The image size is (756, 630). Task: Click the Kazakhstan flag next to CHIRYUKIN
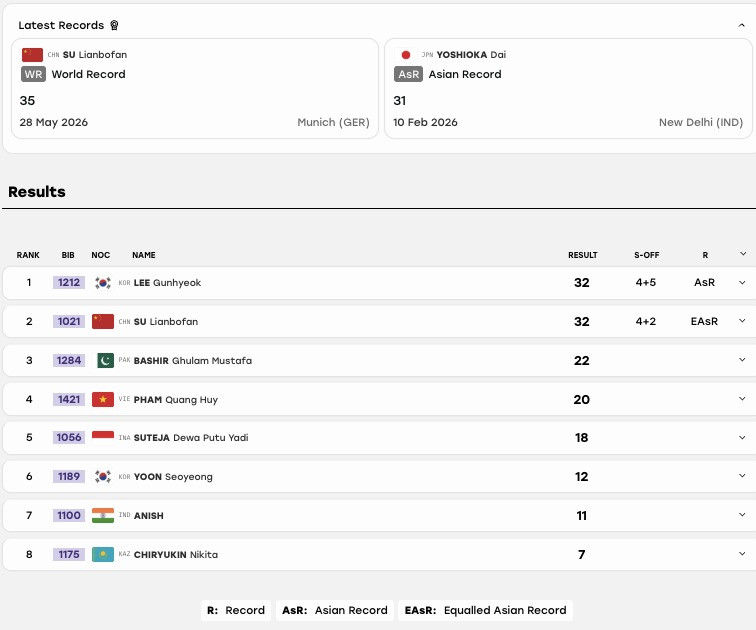[103, 554]
